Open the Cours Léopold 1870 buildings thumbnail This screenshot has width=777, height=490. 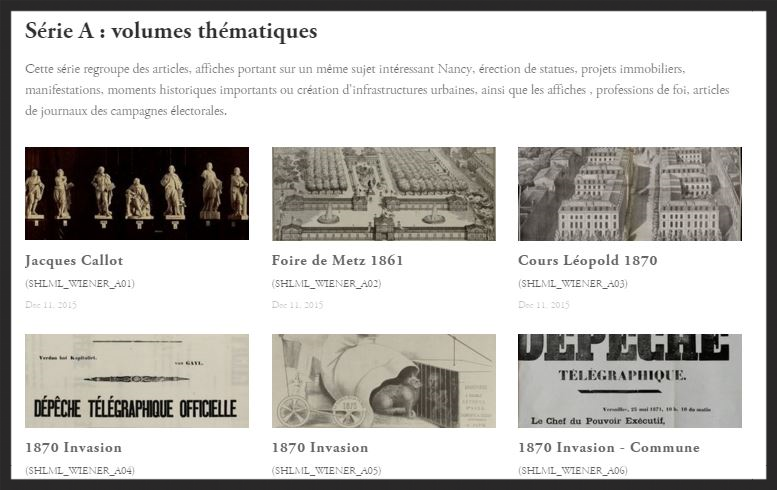click(630, 194)
